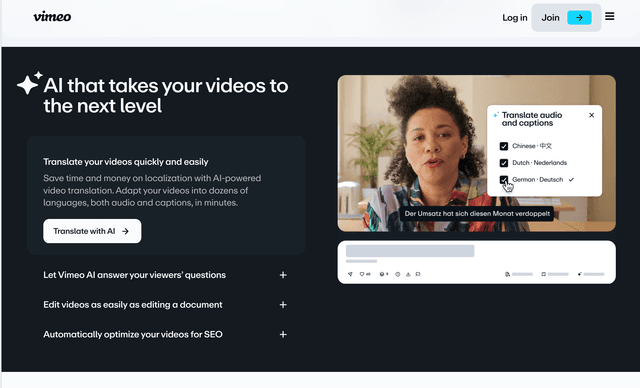This screenshot has height=388, width=640.
Task: Click the sparkle AI icon in video toolbar
Action: coord(579,274)
